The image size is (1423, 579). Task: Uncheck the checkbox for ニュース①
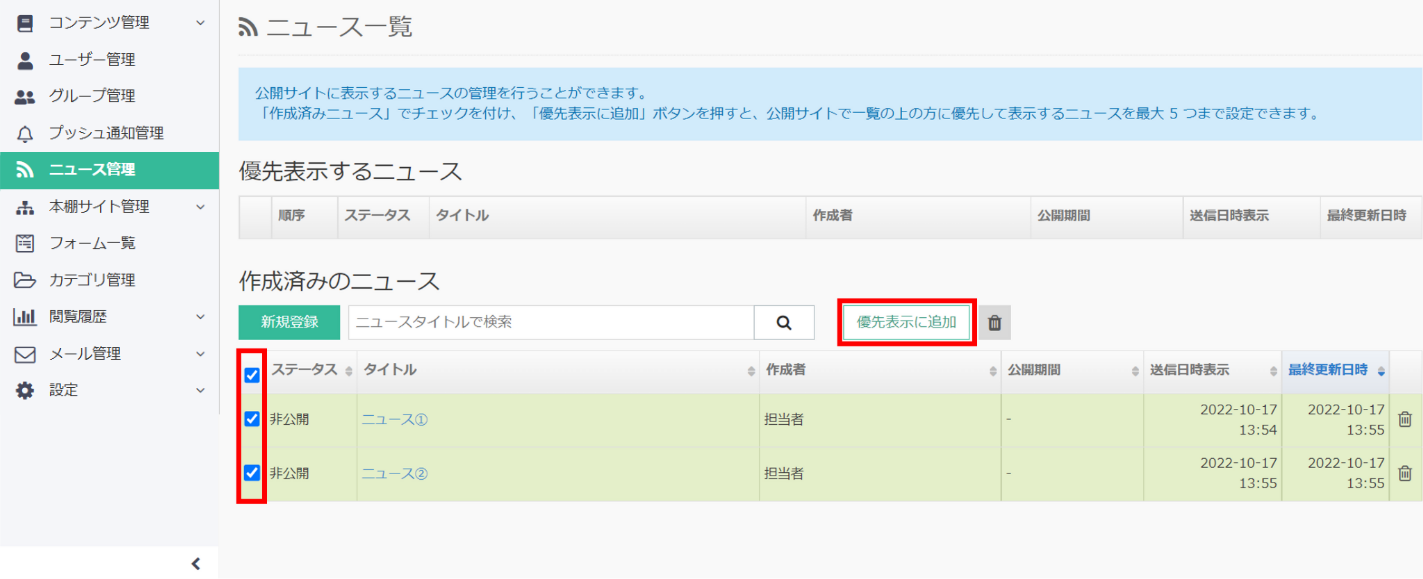coord(252,420)
